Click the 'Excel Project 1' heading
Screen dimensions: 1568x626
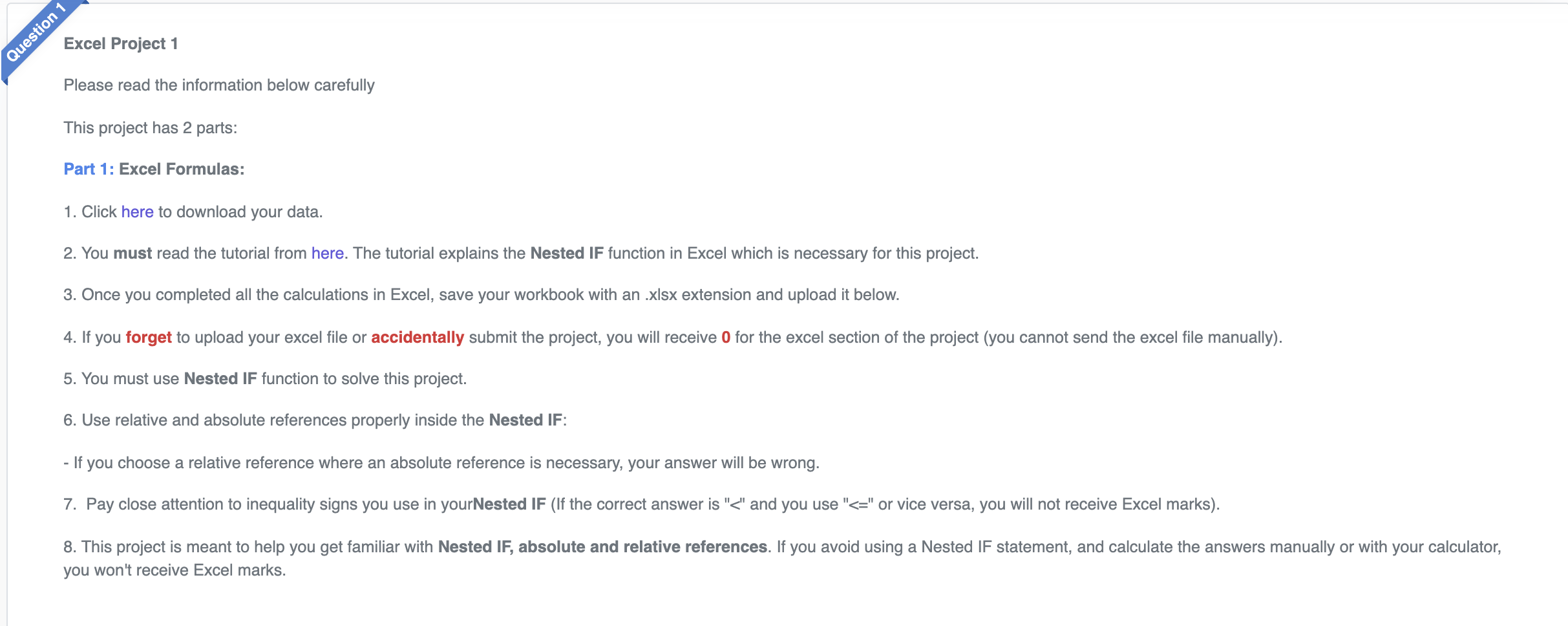point(121,43)
